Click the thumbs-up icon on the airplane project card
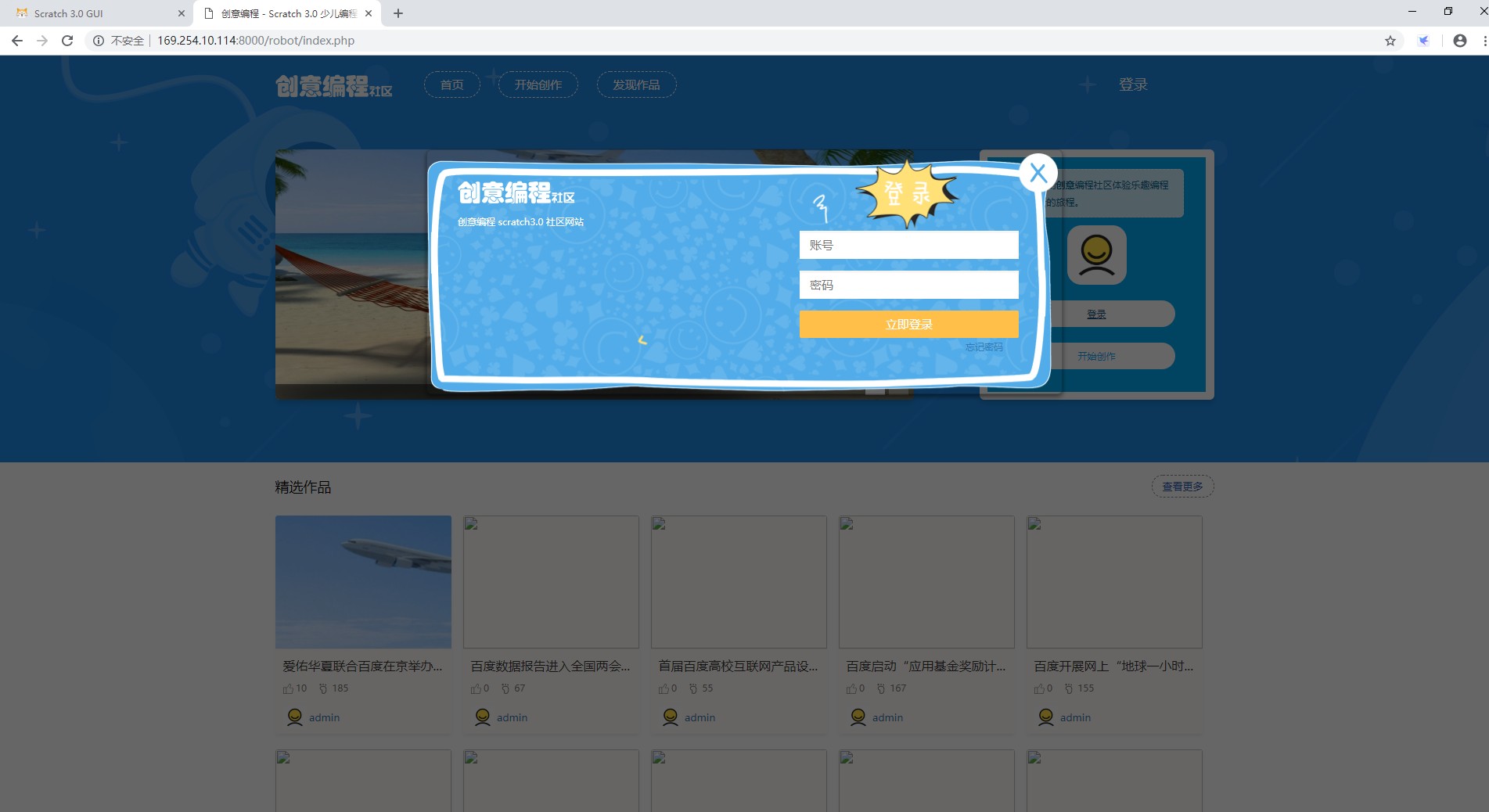The height and width of the screenshot is (812, 1489). [x=288, y=688]
